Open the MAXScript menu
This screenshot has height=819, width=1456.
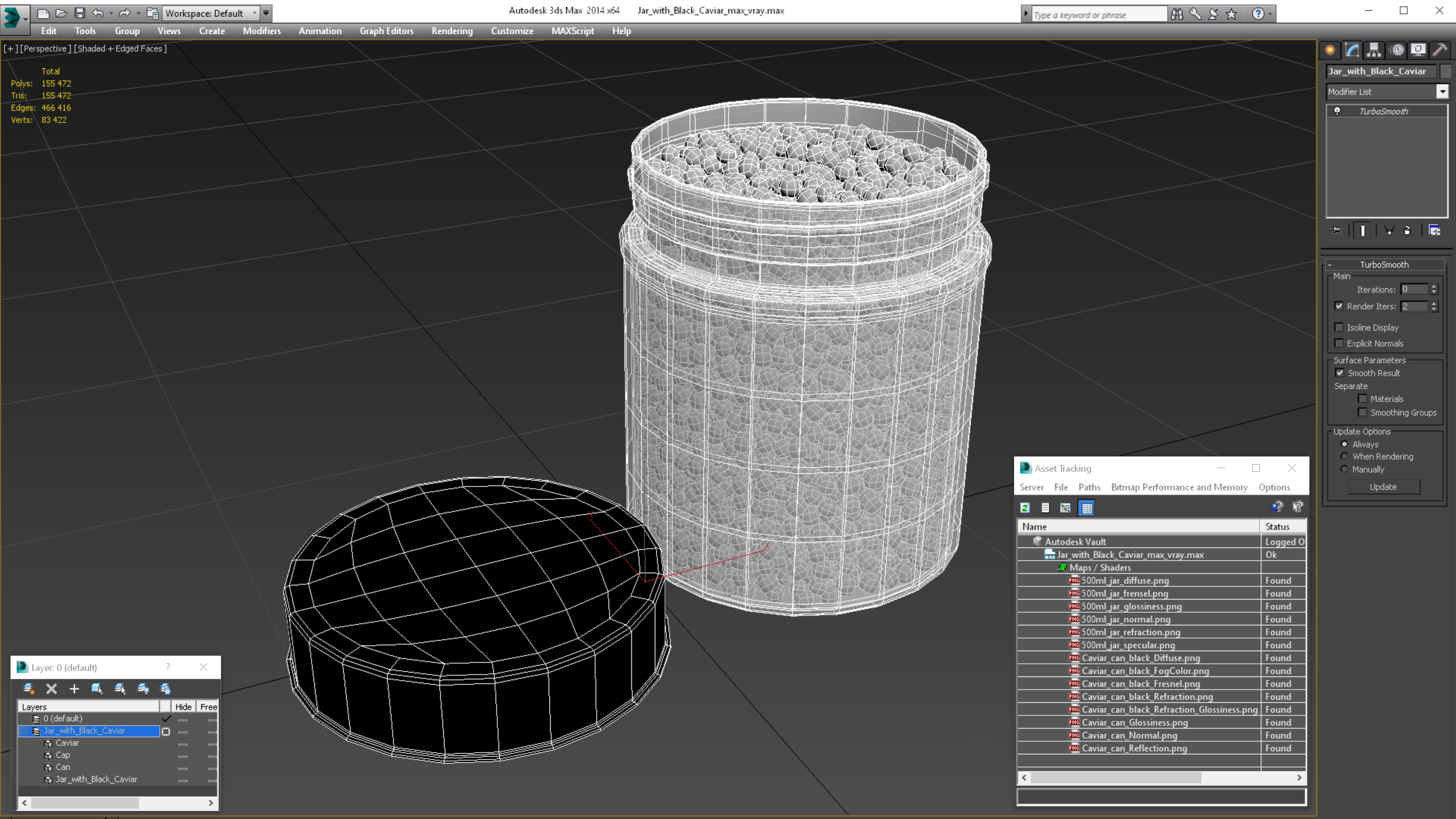[573, 31]
